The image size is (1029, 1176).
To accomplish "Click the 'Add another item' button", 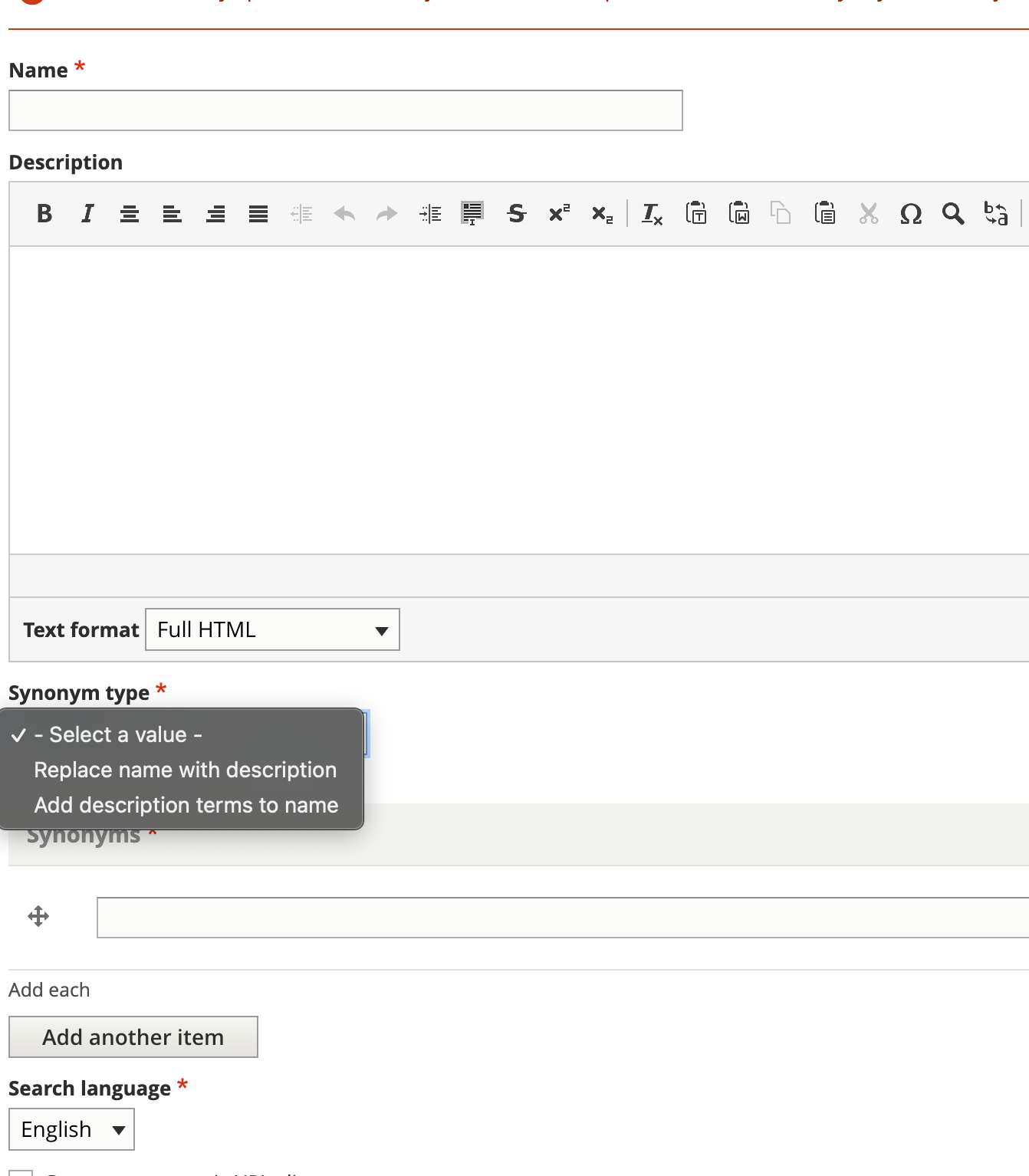I will [133, 1037].
